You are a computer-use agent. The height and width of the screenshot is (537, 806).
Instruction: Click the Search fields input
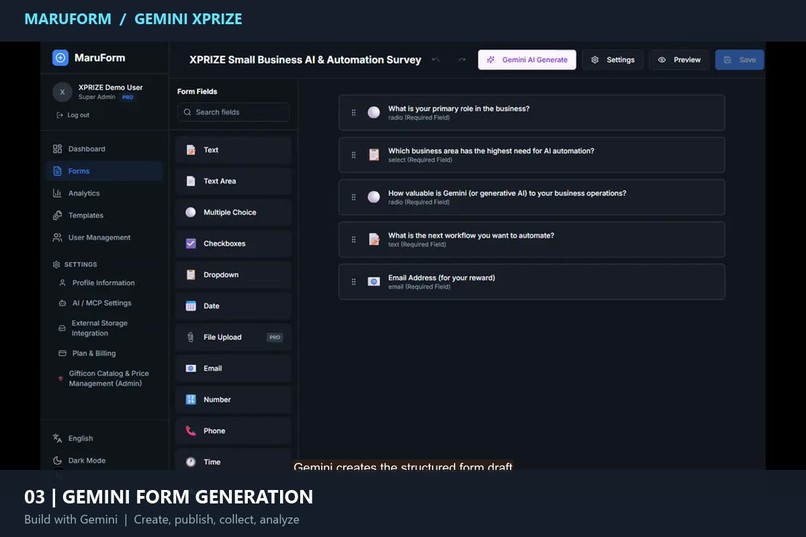(x=233, y=112)
